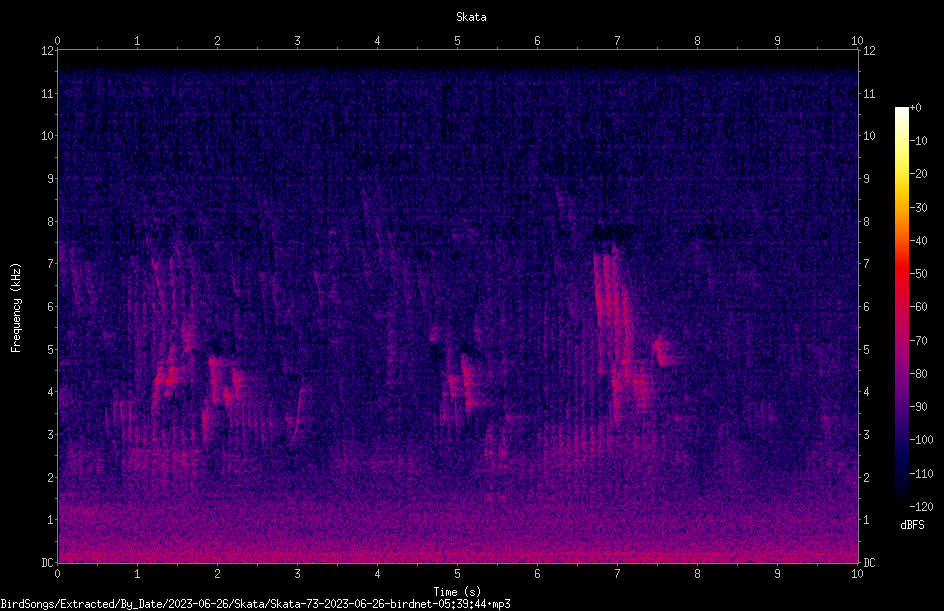Click the "0" tick on the bottom time axis
This screenshot has height=611, width=944.
click(57, 574)
